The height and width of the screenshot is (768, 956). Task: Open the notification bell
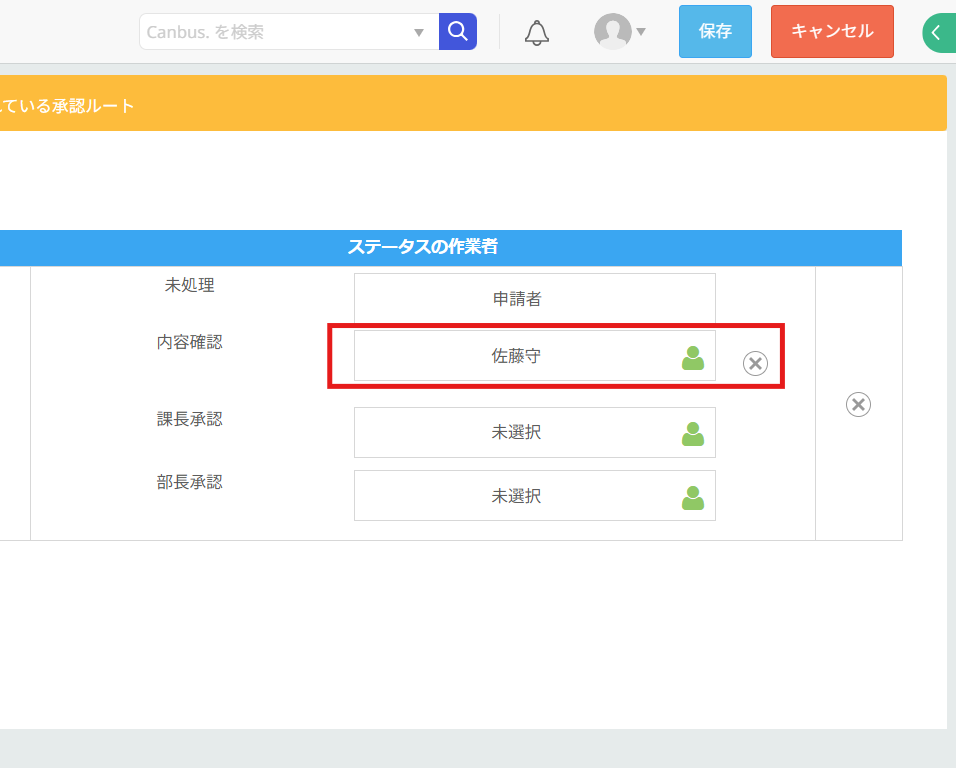point(537,32)
